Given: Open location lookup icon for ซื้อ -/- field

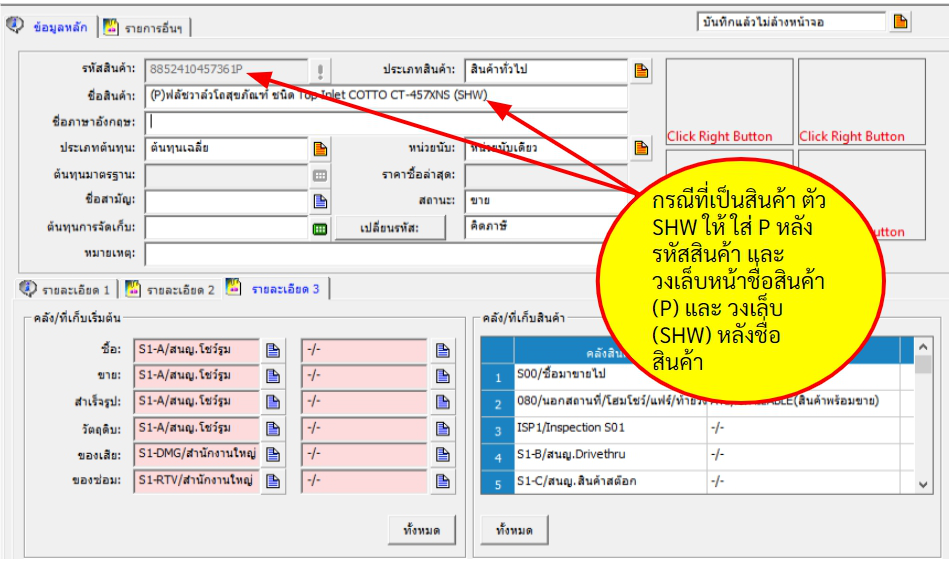Looking at the screenshot, I should (x=443, y=351).
